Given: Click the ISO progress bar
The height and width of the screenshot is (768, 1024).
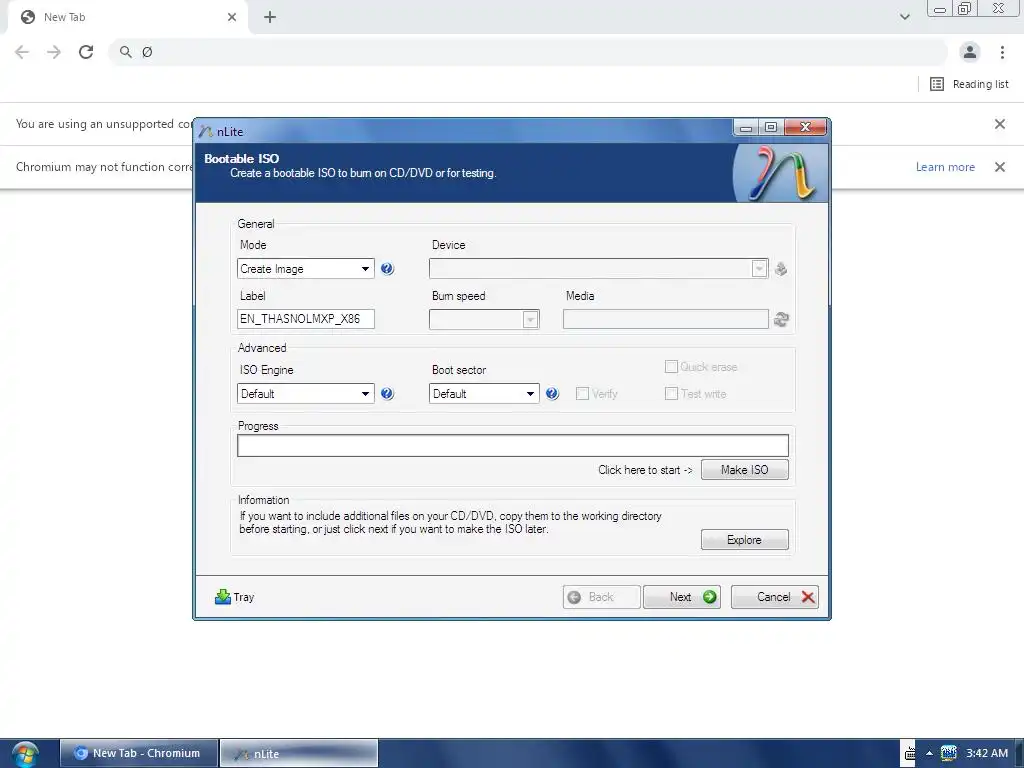Looking at the screenshot, I should tap(513, 445).
